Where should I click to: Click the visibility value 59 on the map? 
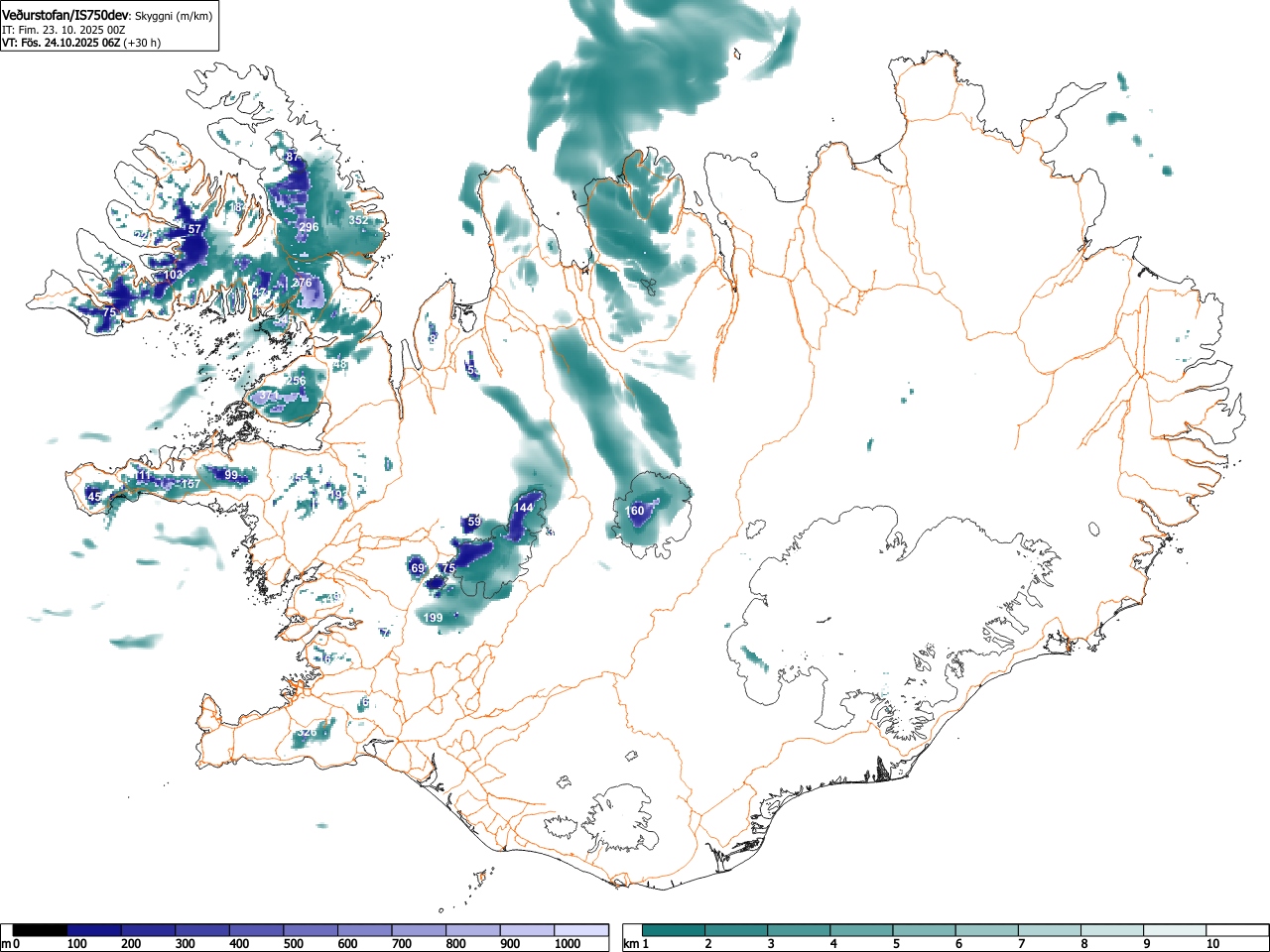point(474,522)
